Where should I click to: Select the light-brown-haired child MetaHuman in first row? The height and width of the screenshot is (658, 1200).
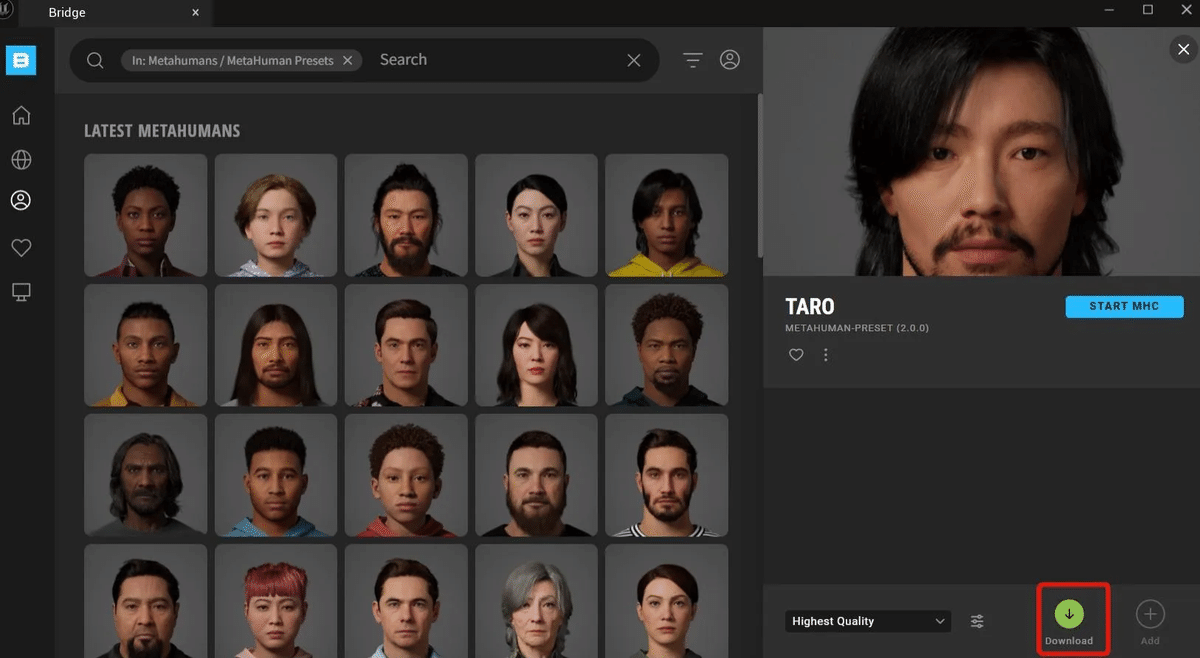(276, 215)
